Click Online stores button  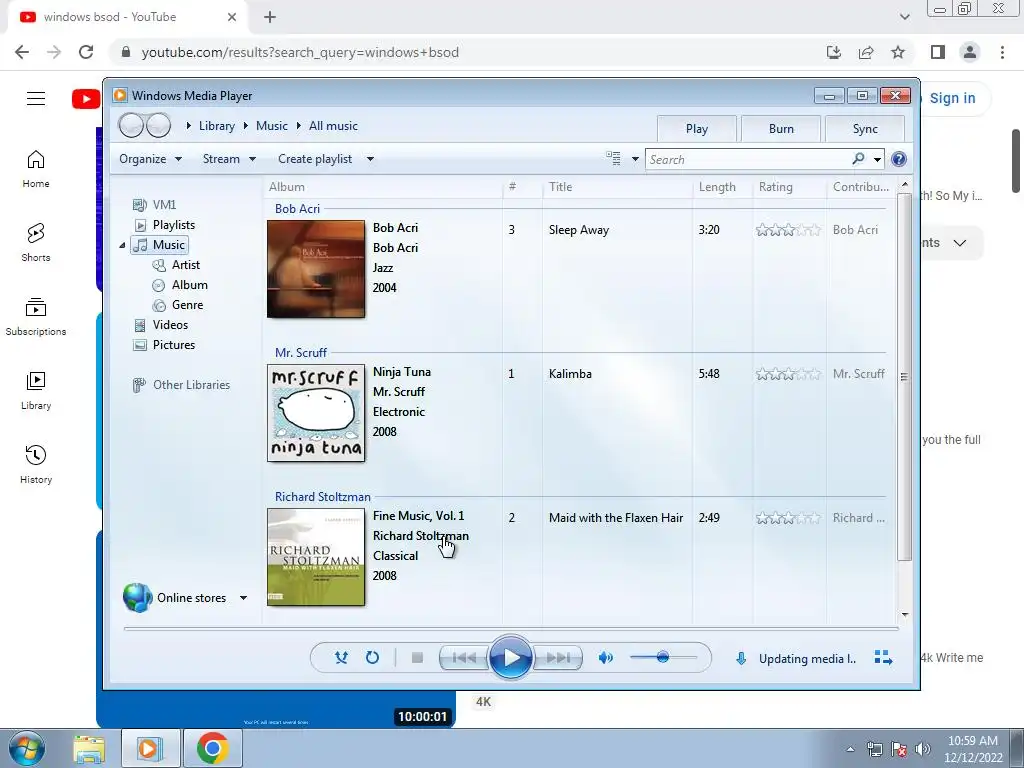[174, 598]
